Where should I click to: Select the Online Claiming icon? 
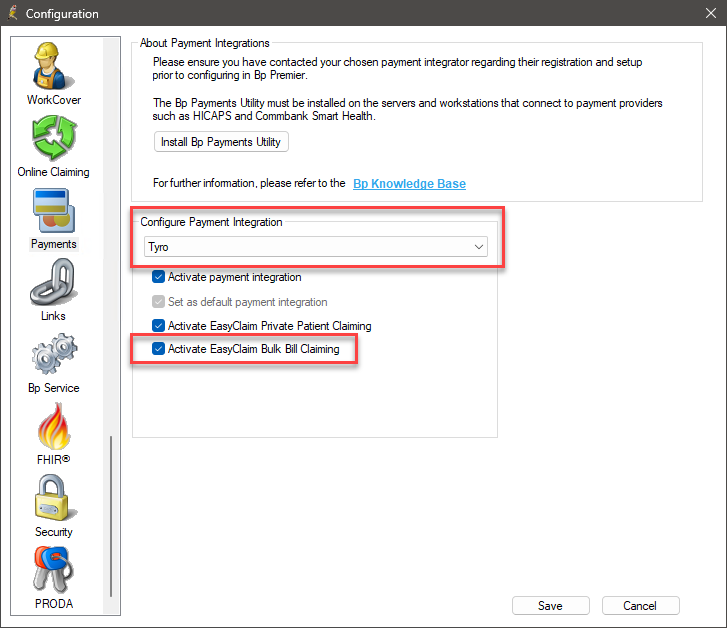tap(54, 138)
